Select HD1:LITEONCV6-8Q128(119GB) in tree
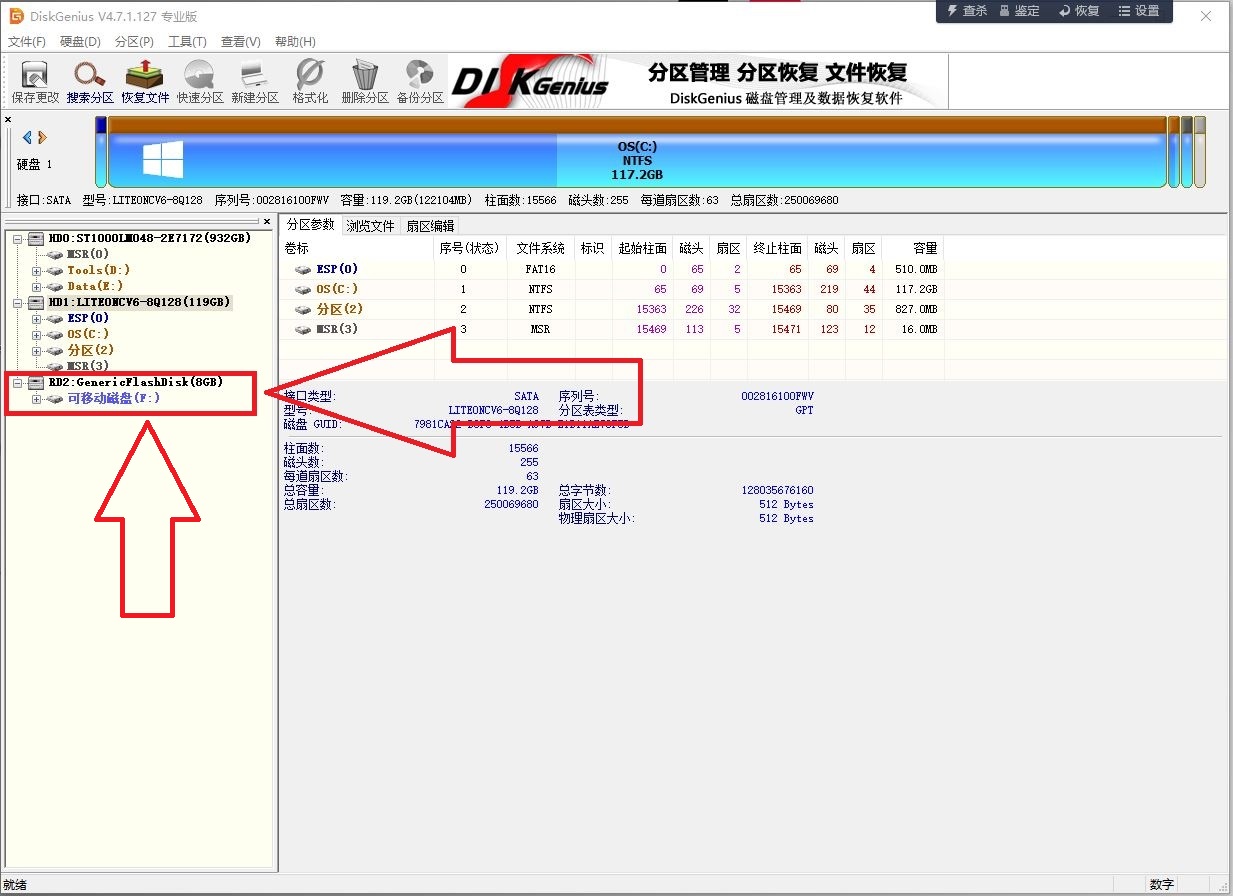 140,302
